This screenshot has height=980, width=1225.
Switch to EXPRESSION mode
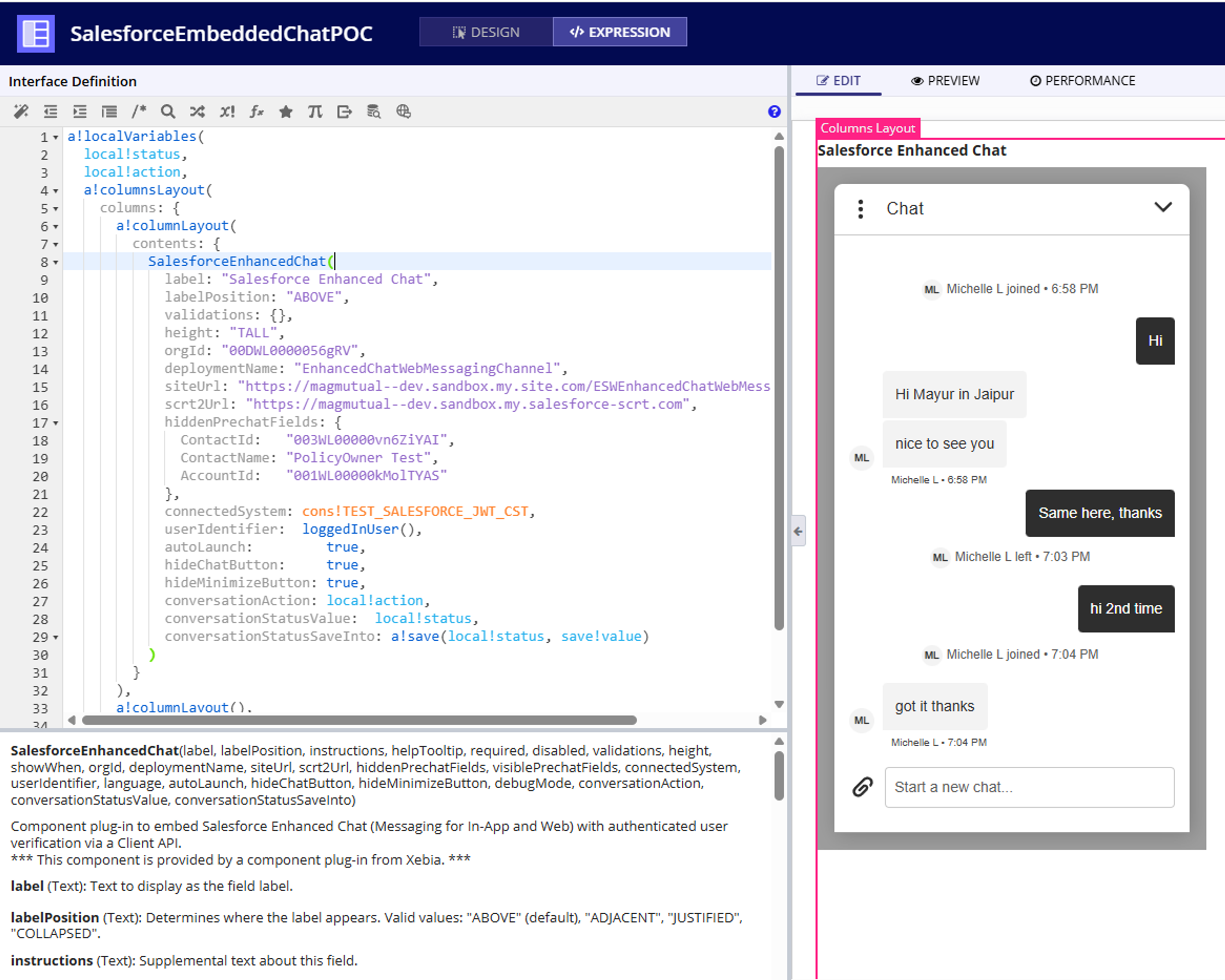(x=619, y=32)
